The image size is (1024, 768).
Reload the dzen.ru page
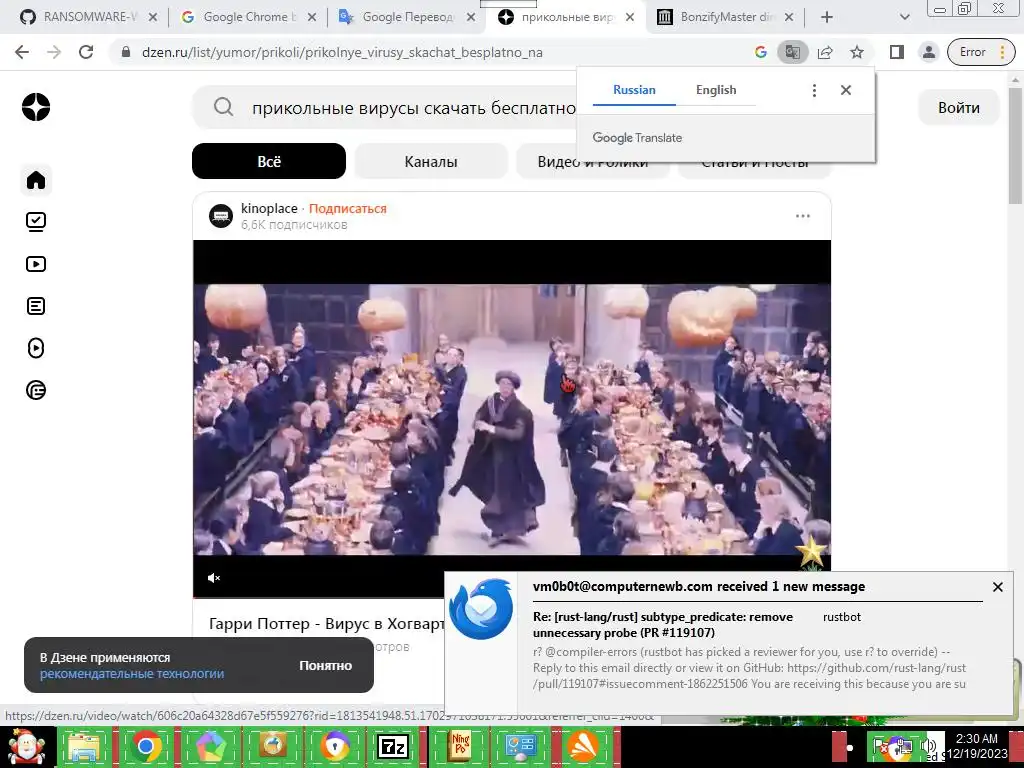[x=86, y=52]
